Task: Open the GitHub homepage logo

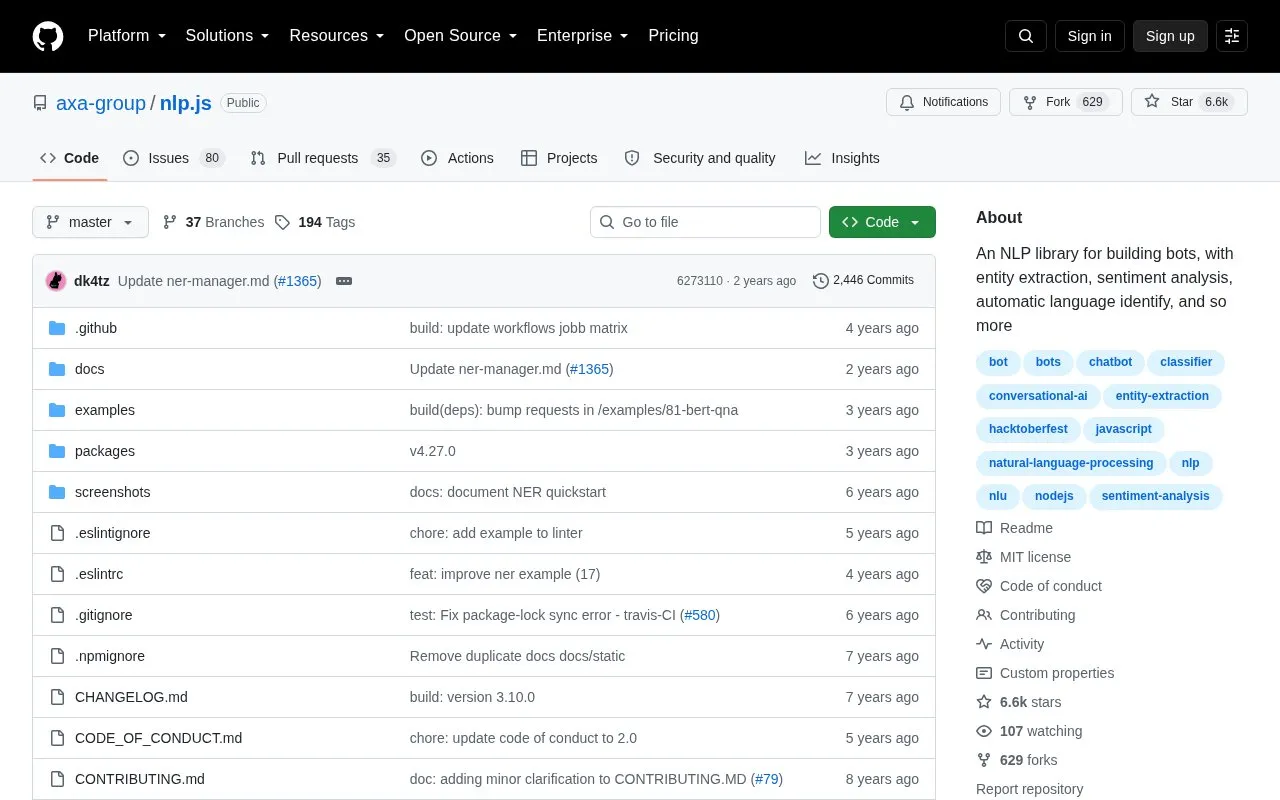Action: [x=48, y=36]
